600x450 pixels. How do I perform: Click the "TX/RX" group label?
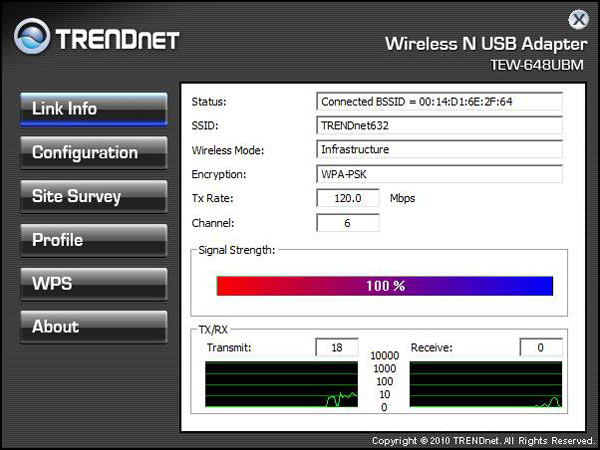pyautogui.click(x=213, y=329)
